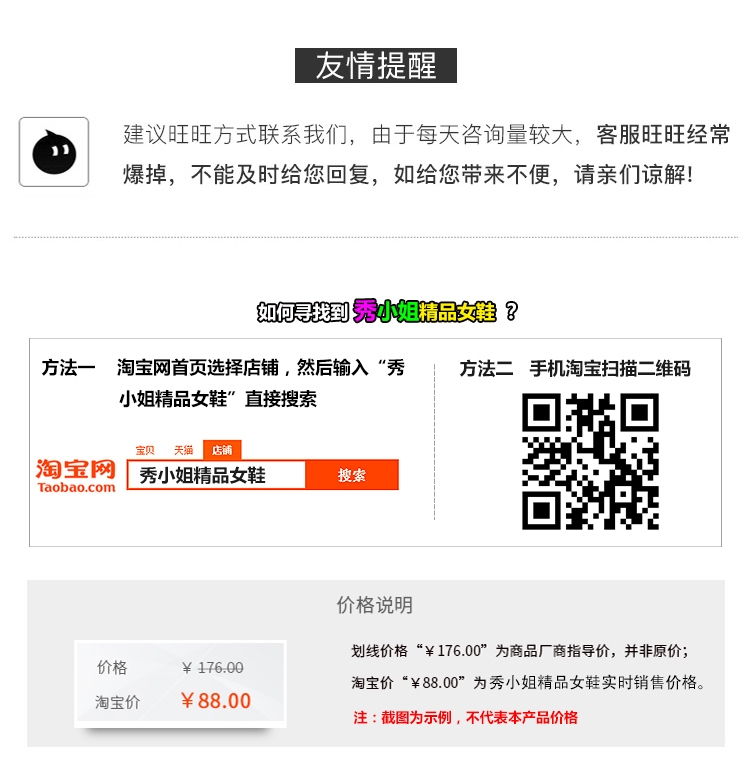Click the QR code image
The height and width of the screenshot is (776, 750).
pyautogui.click(x=590, y=461)
